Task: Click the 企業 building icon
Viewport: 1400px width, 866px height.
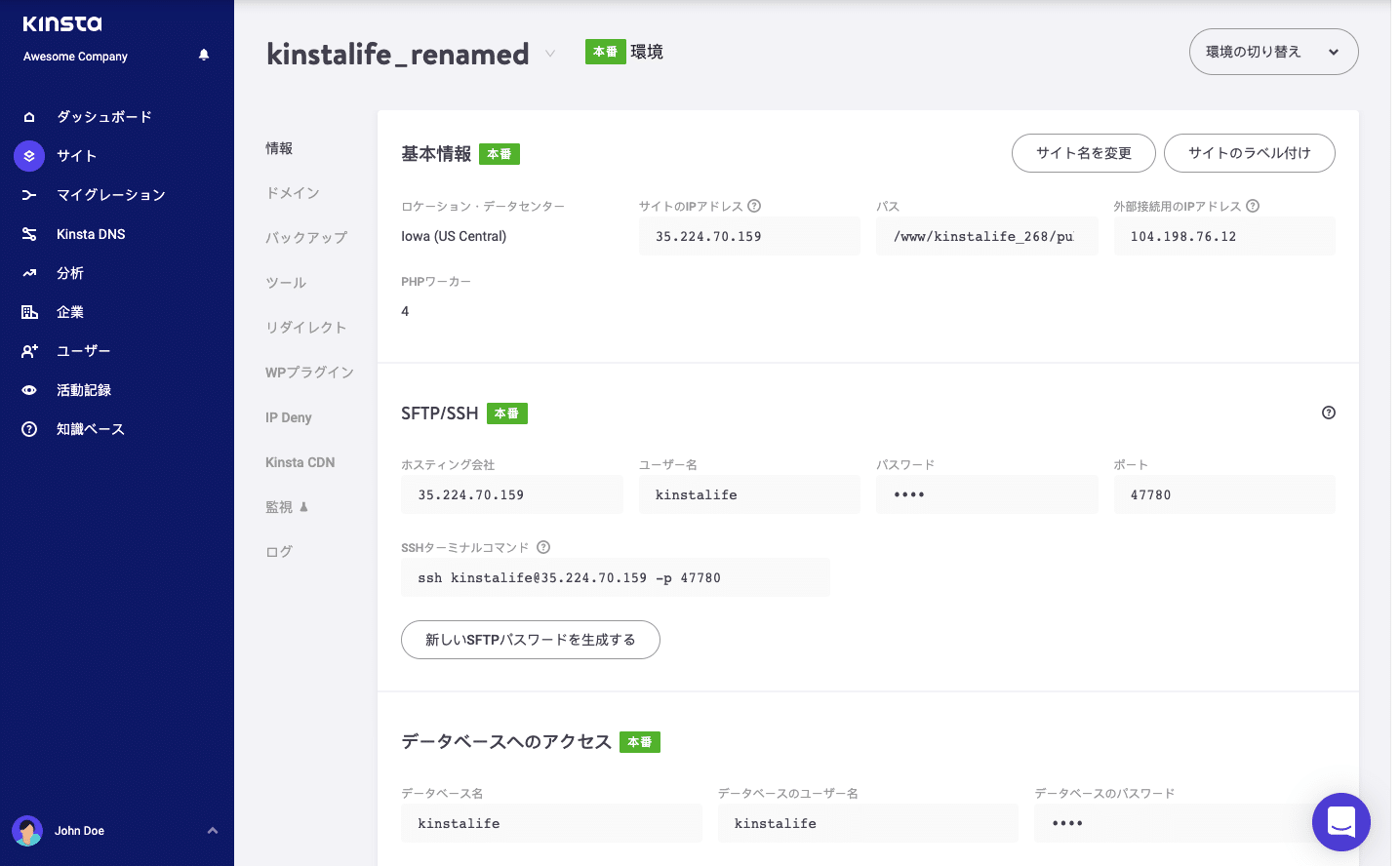Action: 29,312
